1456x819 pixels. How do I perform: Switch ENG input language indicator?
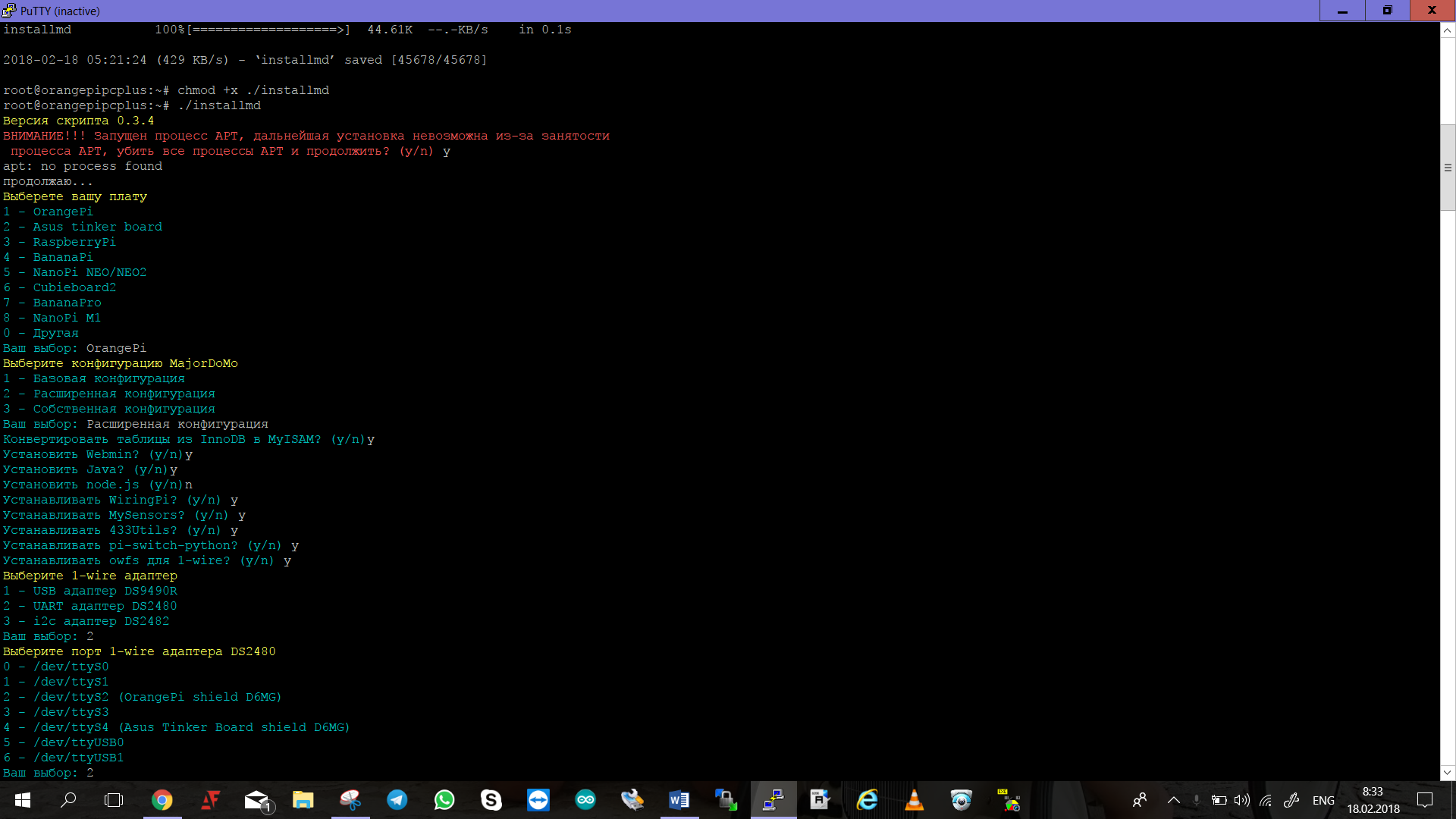point(1323,800)
